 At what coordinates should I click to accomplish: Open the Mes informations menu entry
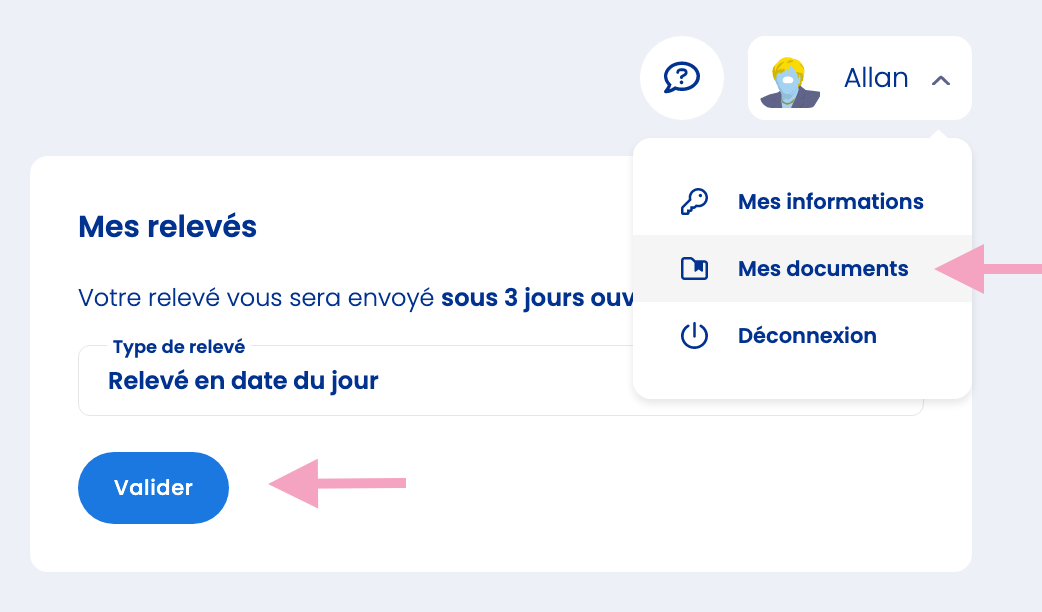(x=830, y=202)
